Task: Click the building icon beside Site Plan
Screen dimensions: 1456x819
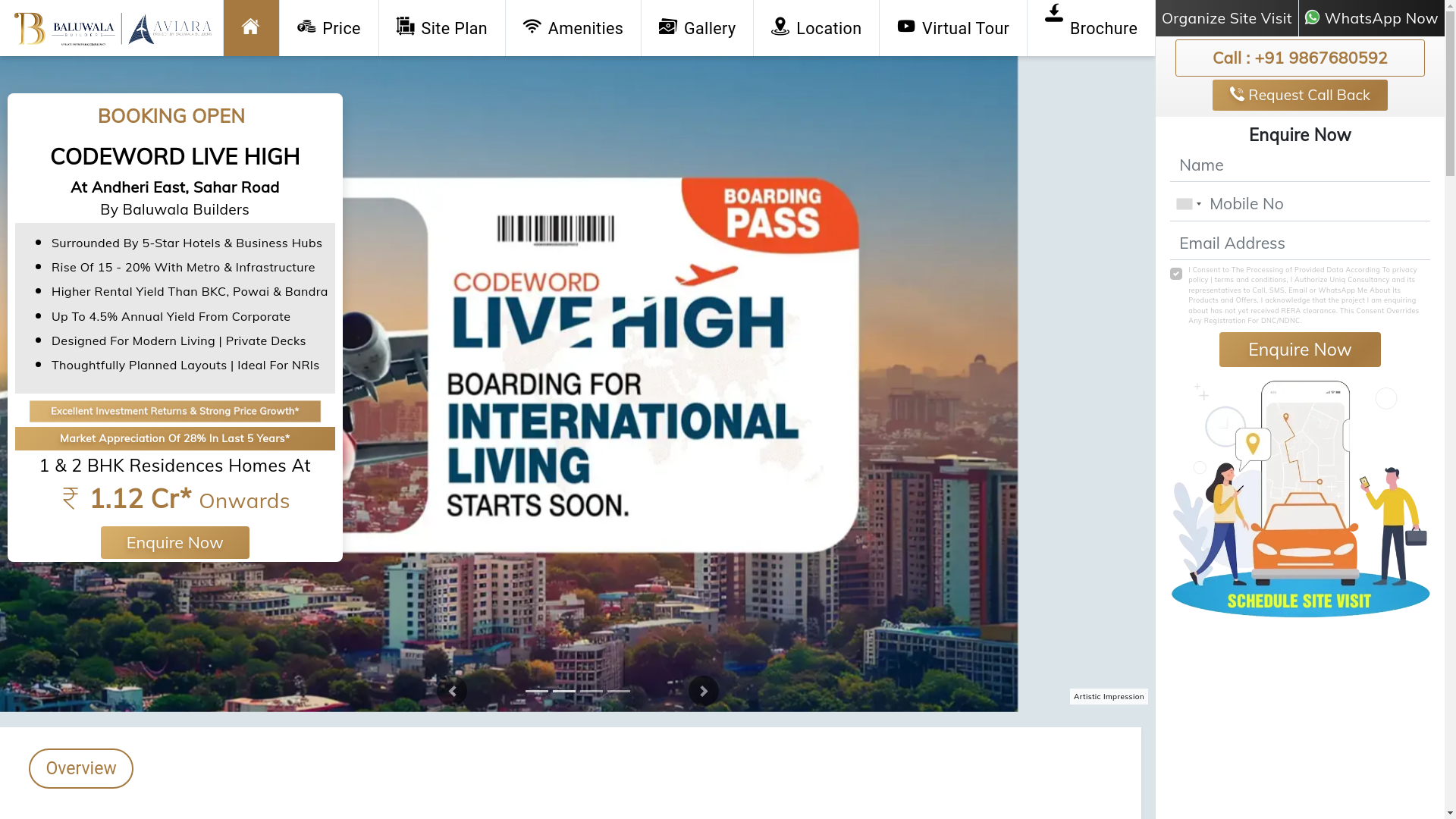Action: (x=406, y=26)
